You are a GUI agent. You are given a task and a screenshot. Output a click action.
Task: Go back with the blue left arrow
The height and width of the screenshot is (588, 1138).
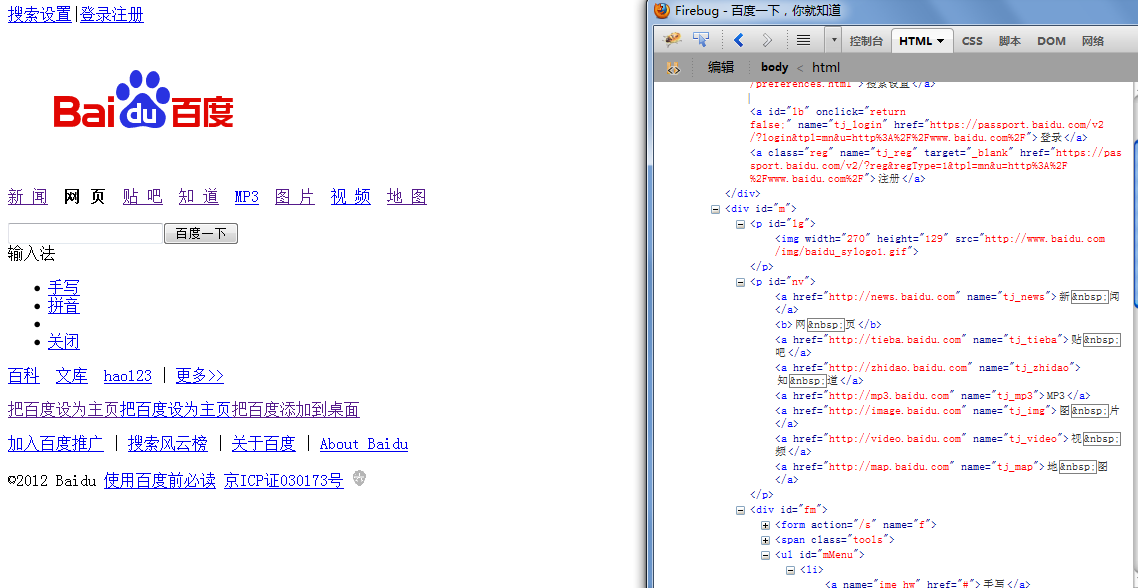[x=739, y=40]
